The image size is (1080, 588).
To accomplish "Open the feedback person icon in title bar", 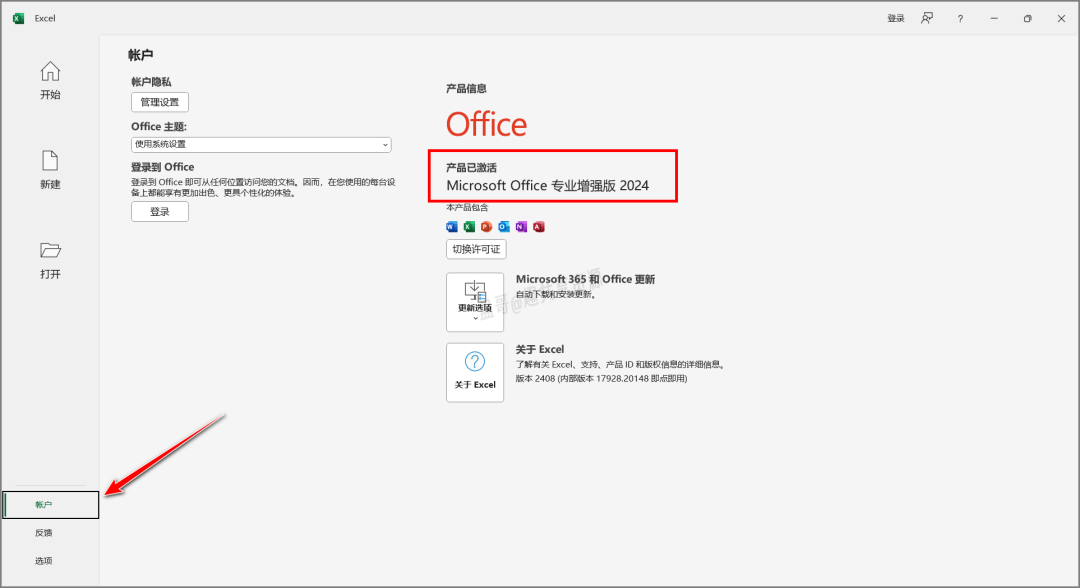I will [x=927, y=19].
